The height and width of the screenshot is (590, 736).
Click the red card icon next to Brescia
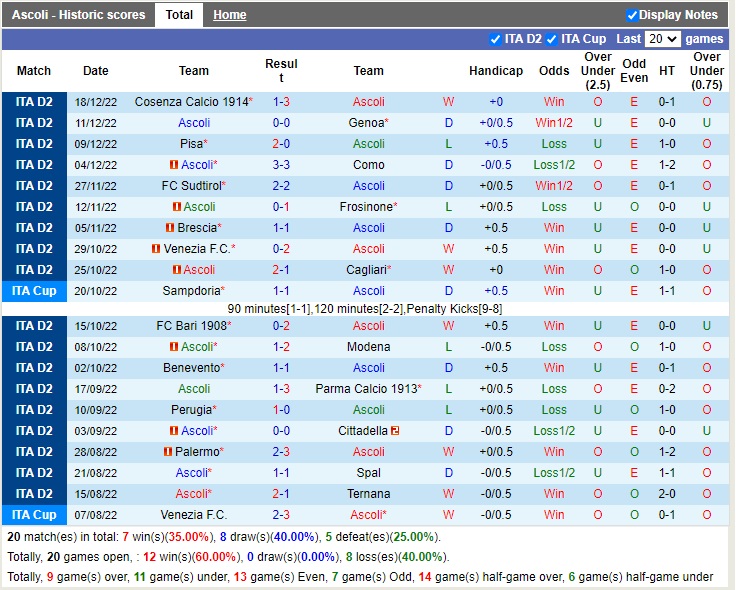[x=168, y=228]
